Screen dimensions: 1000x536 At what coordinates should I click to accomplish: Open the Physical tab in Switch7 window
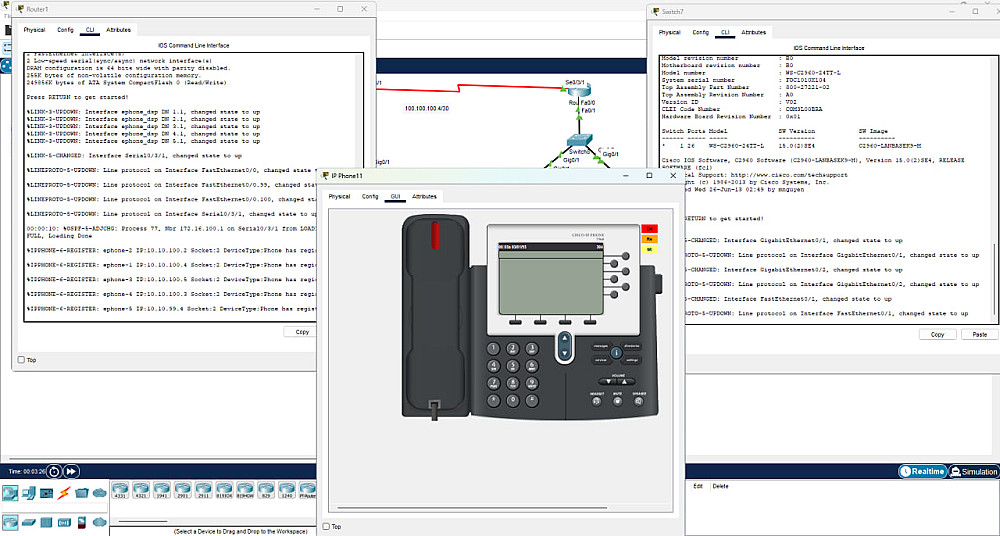pyautogui.click(x=670, y=32)
